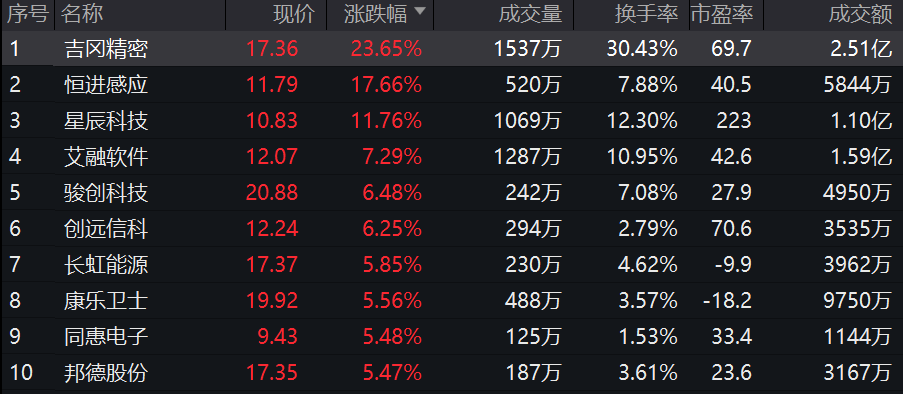903x394 pixels.
Task: Sort by 涨跌幅 column header
Action: pyautogui.click(x=376, y=15)
